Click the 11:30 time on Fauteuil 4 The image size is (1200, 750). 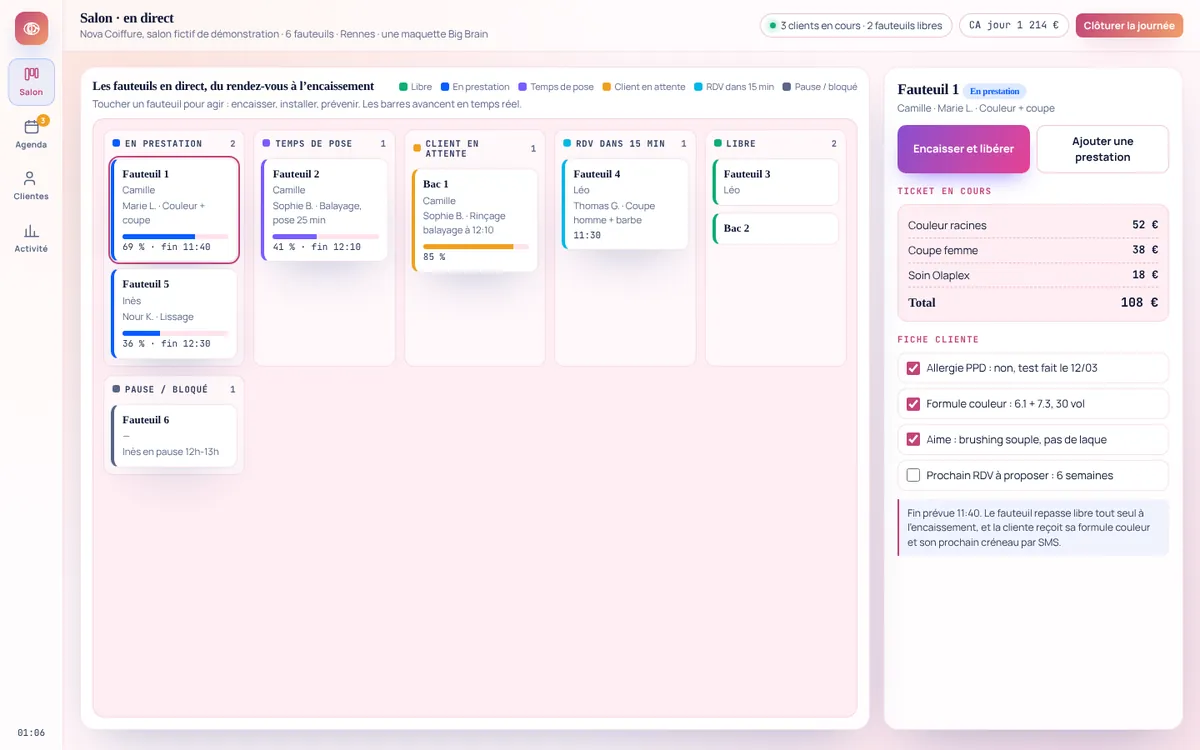pyautogui.click(x=587, y=236)
